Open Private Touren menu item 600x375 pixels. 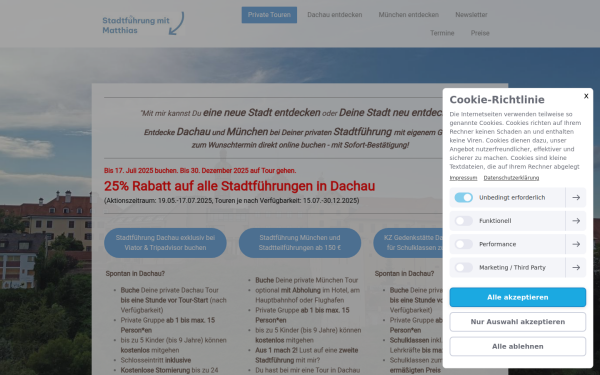point(269,15)
